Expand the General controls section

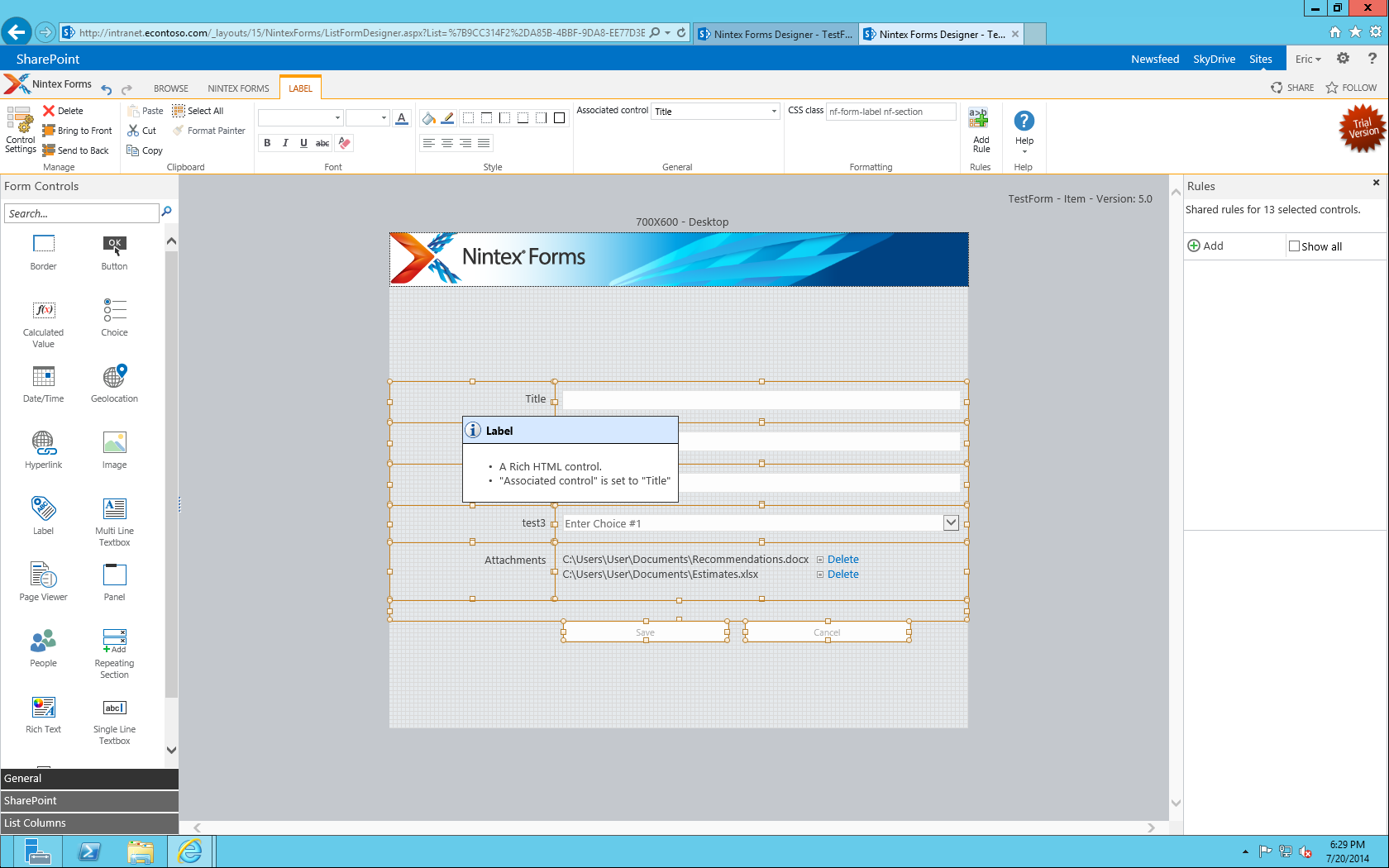coord(89,779)
